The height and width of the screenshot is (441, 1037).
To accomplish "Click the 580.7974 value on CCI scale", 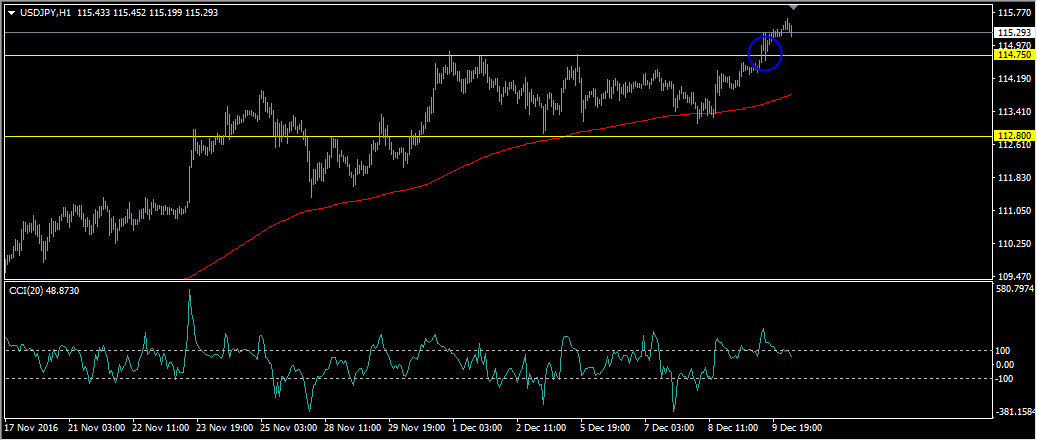I will click(1016, 290).
